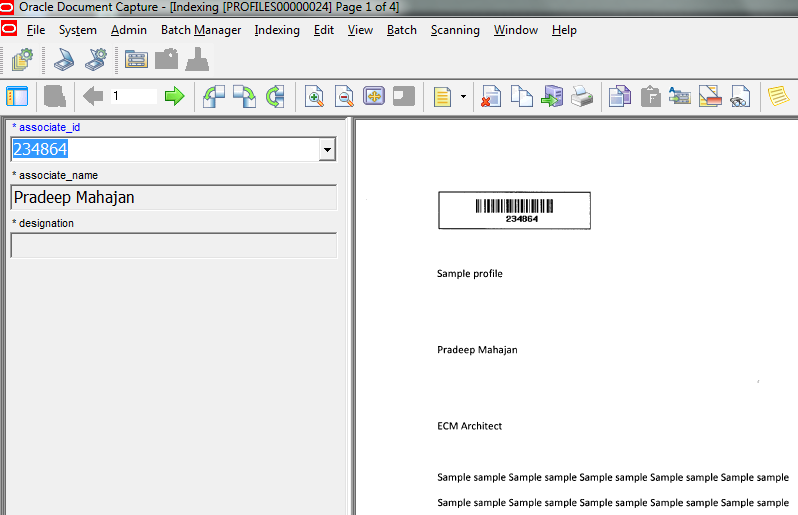Click the scanner icon in top toolbar
798x515 pixels.
point(63,60)
